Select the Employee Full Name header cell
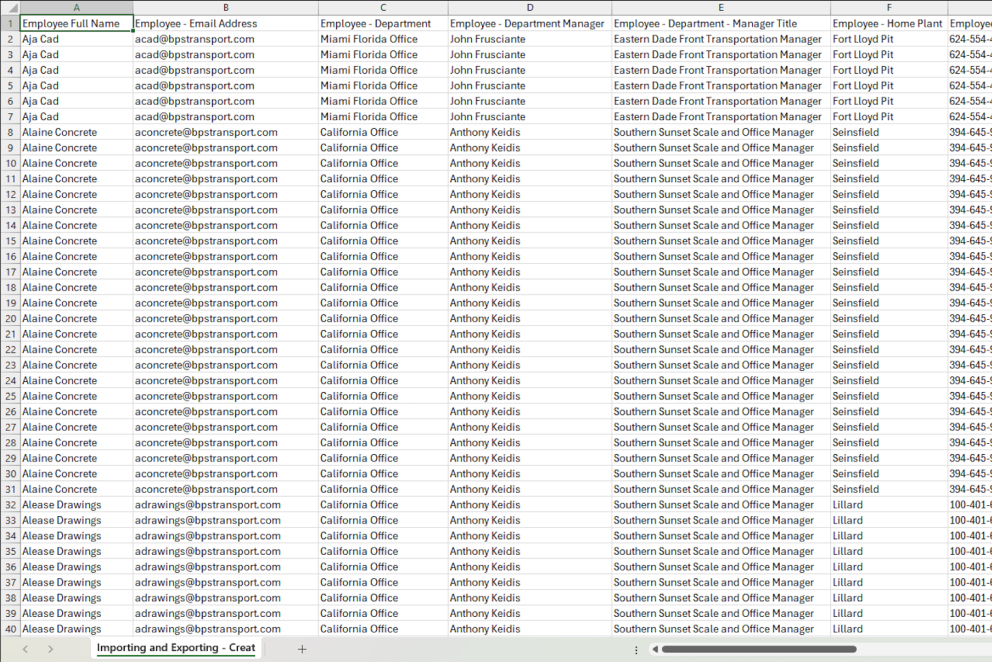 tap(76, 23)
